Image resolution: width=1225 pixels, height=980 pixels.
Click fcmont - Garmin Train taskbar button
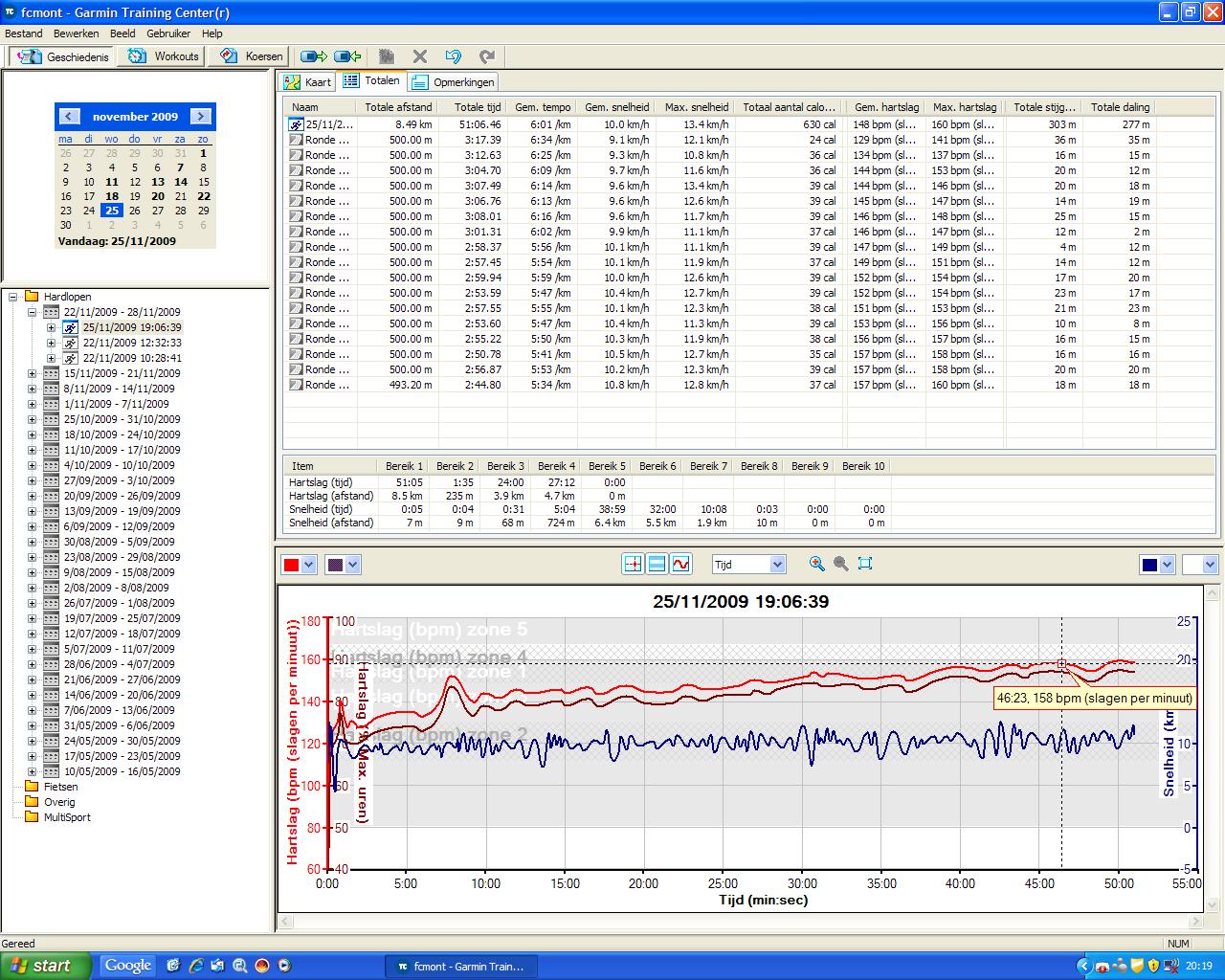tap(460, 966)
